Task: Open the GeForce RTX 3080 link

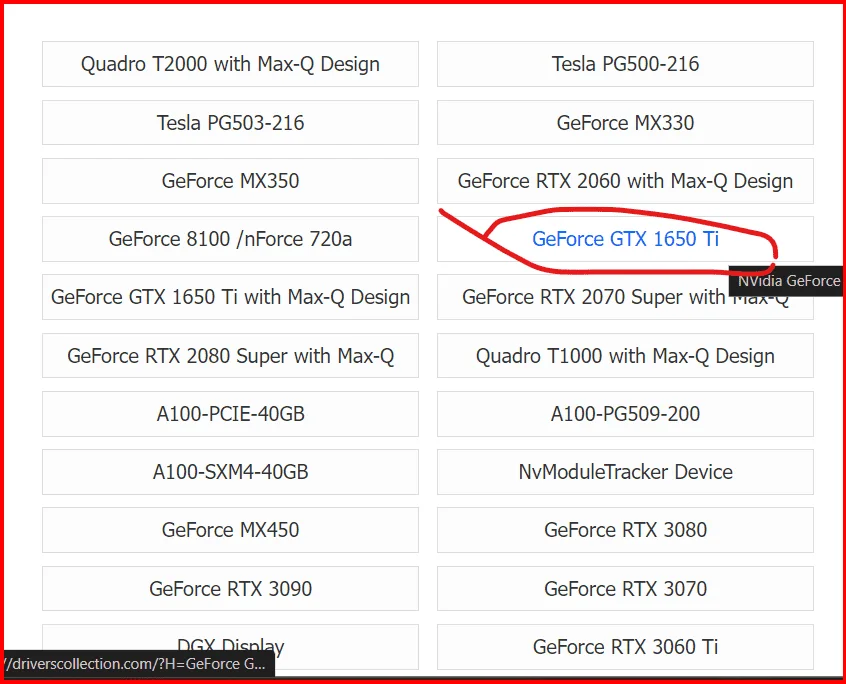Action: (625, 530)
